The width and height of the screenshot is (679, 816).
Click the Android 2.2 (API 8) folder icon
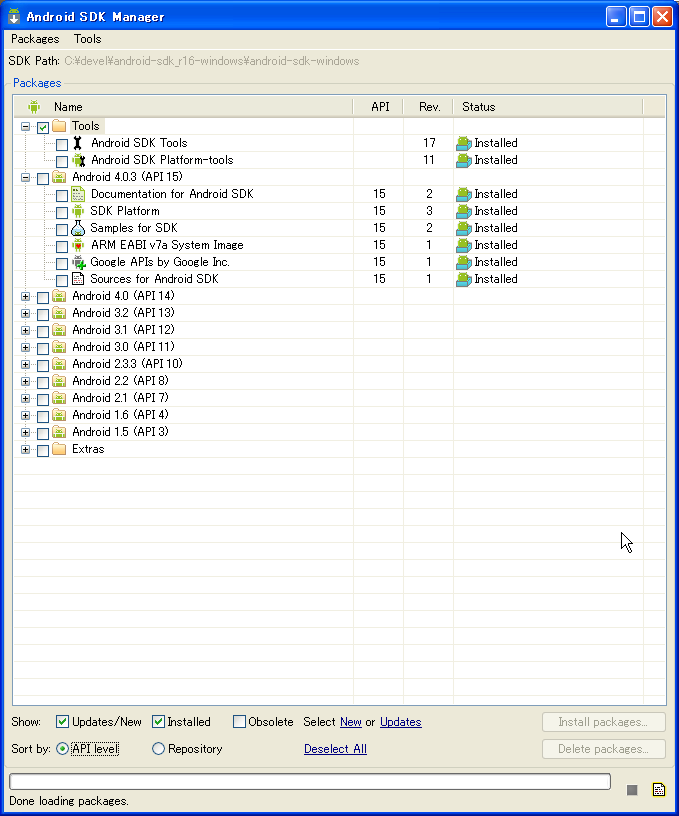(59, 381)
